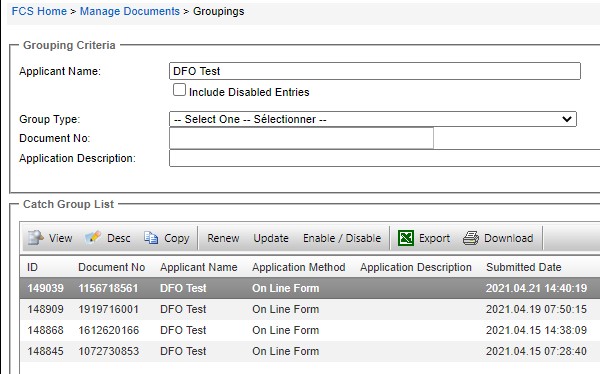Focus the Application Description field
The image size is (600, 374).
point(385,158)
